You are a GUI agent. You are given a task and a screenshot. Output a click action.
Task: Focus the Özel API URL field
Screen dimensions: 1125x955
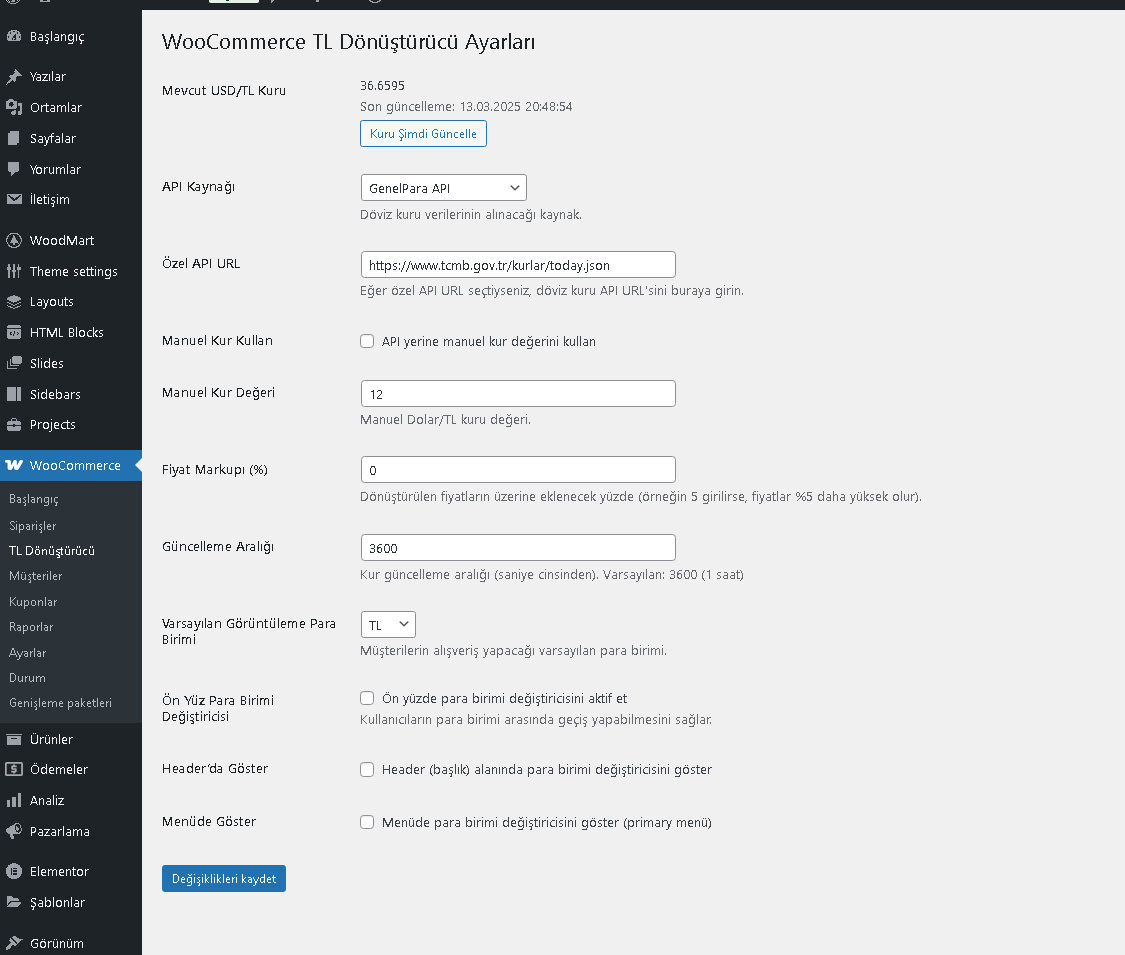click(x=518, y=265)
